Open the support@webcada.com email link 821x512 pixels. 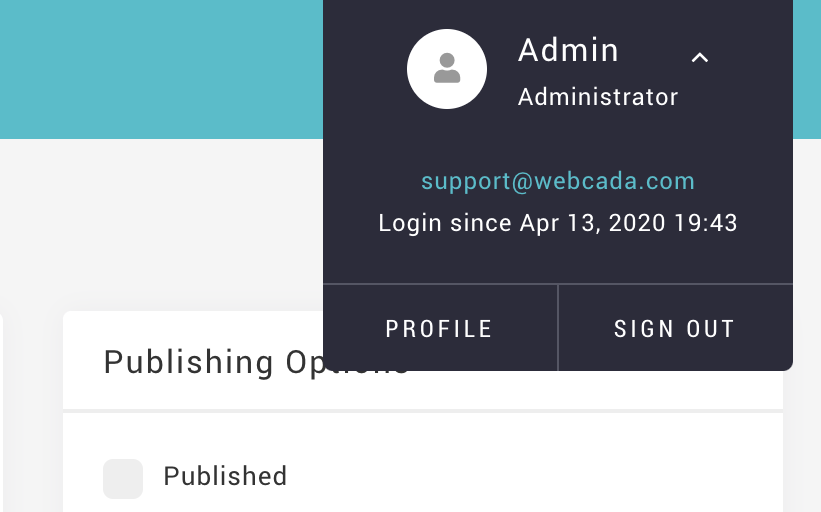pos(558,181)
